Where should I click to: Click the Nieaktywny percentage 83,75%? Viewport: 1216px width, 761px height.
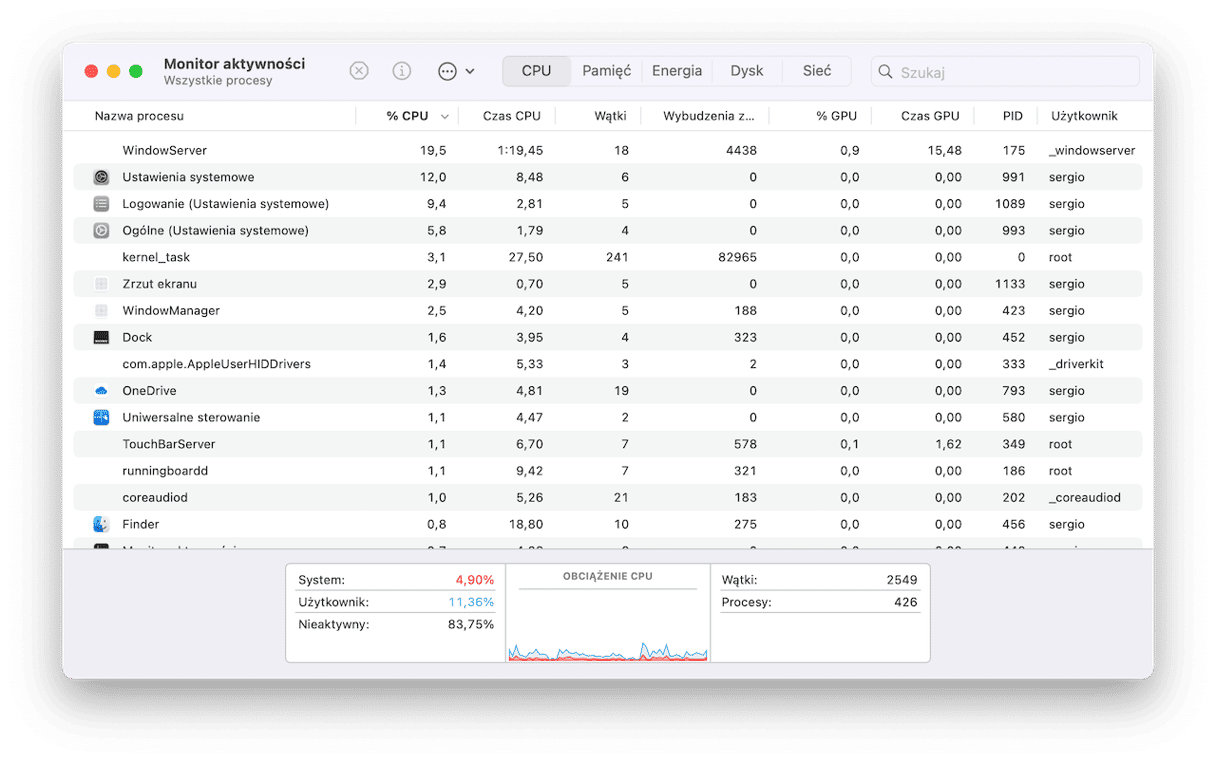[471, 625]
